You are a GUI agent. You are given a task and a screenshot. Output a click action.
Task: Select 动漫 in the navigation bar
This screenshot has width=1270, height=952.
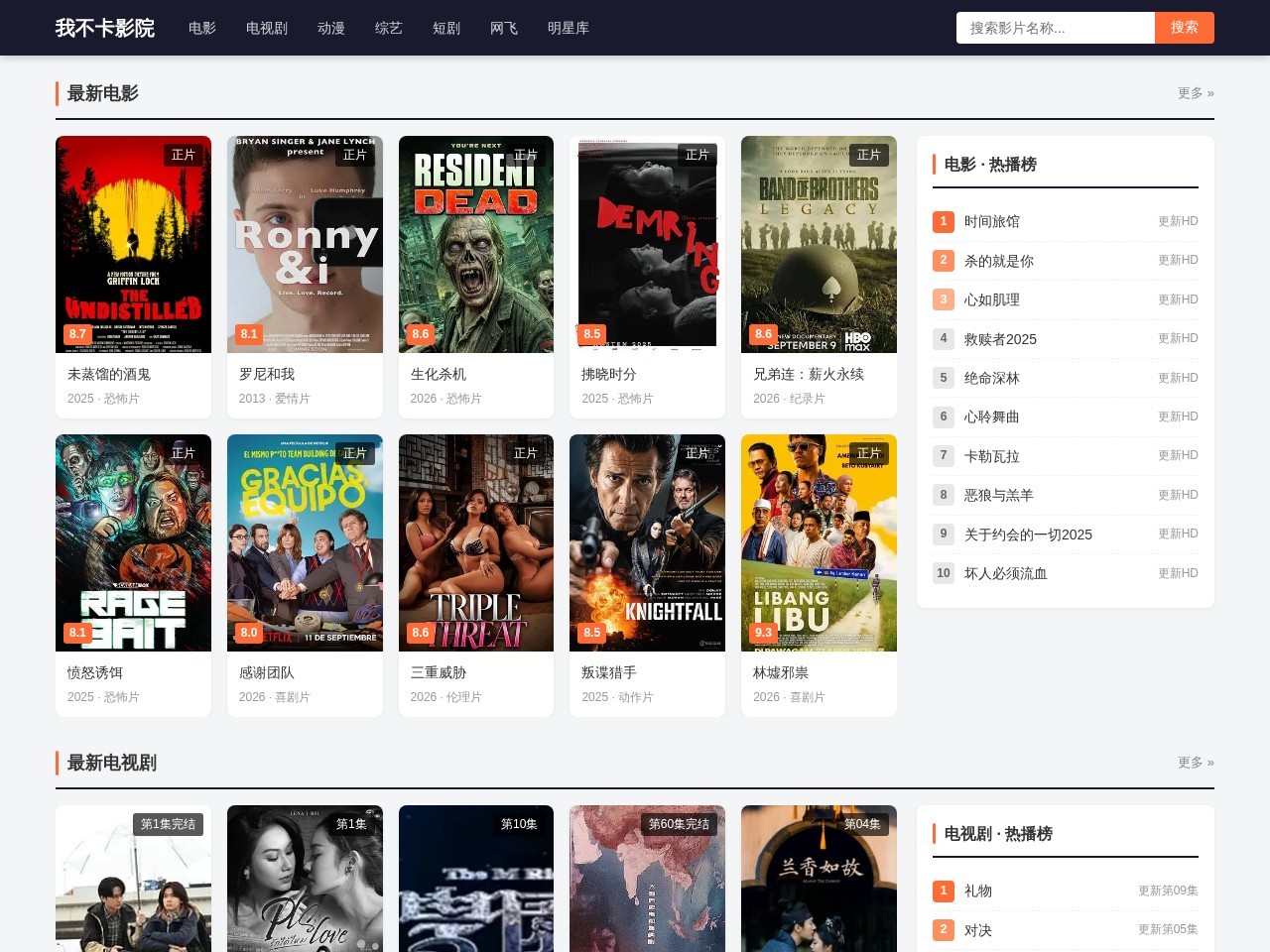coord(331,28)
